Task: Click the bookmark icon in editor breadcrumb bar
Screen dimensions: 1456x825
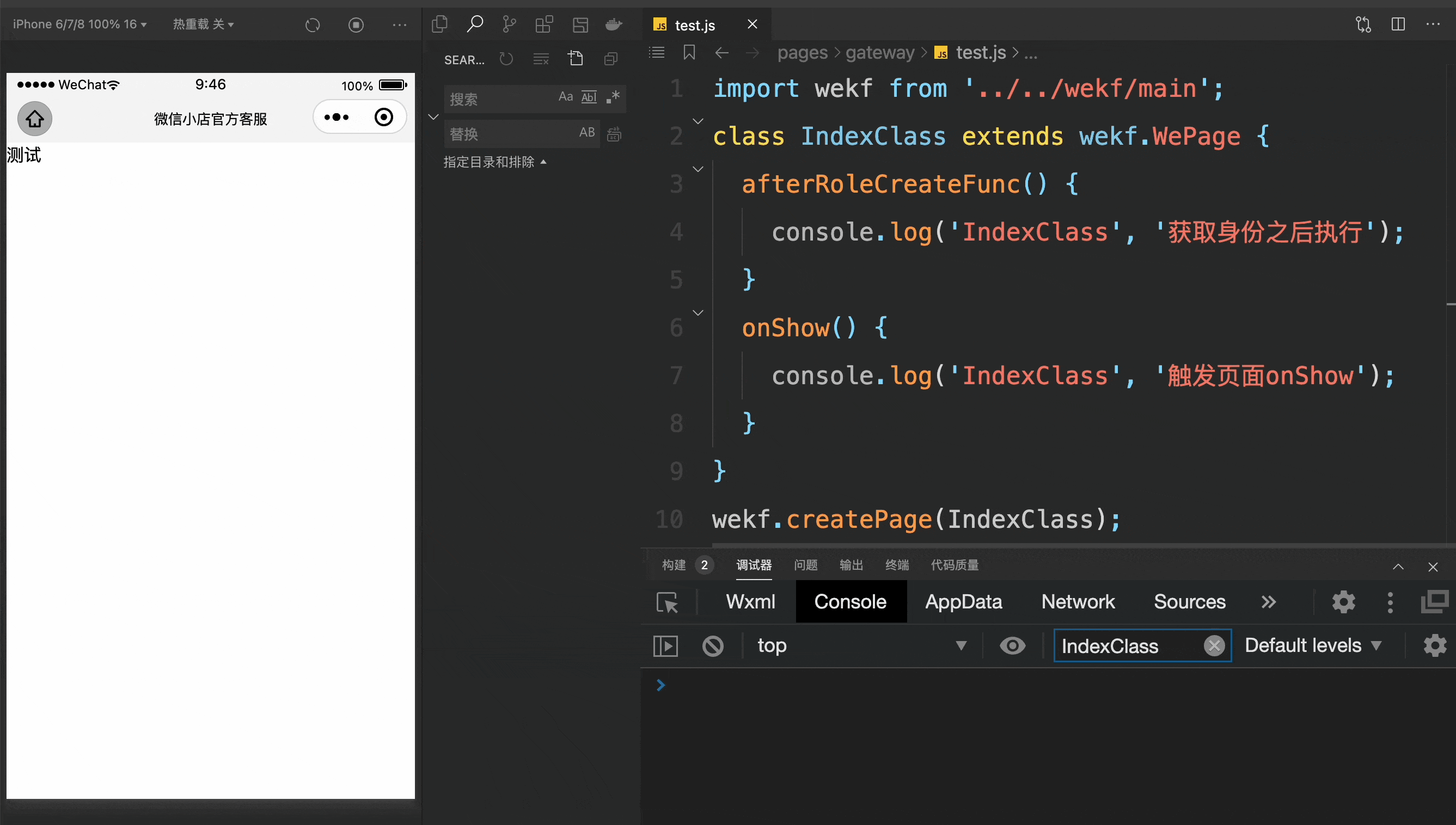Action: [x=689, y=53]
